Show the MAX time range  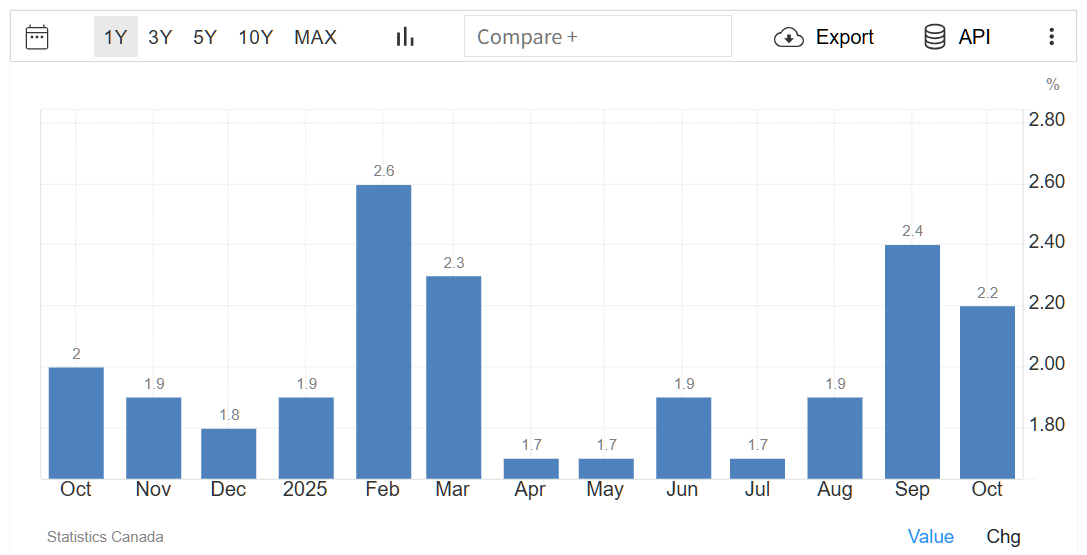[x=315, y=37]
